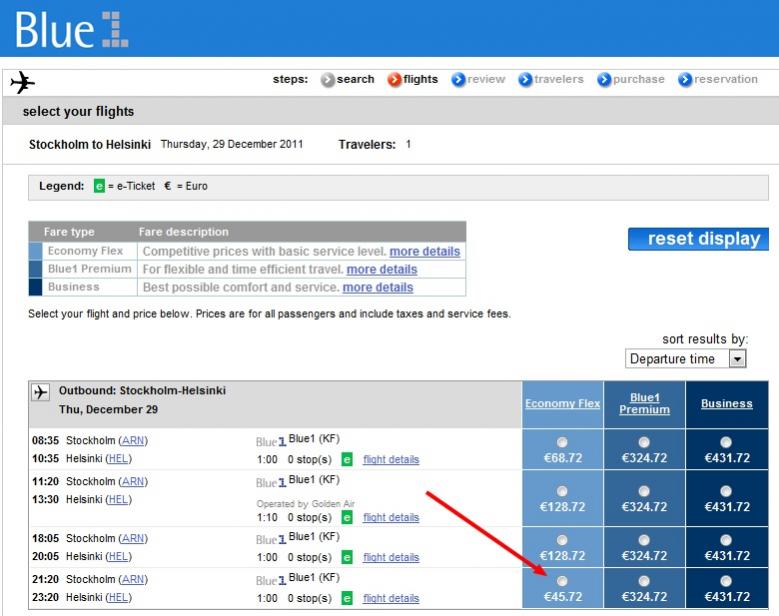This screenshot has height=616, width=779.
Task: Click the Economy Flex color swatch
Action: coord(36,251)
